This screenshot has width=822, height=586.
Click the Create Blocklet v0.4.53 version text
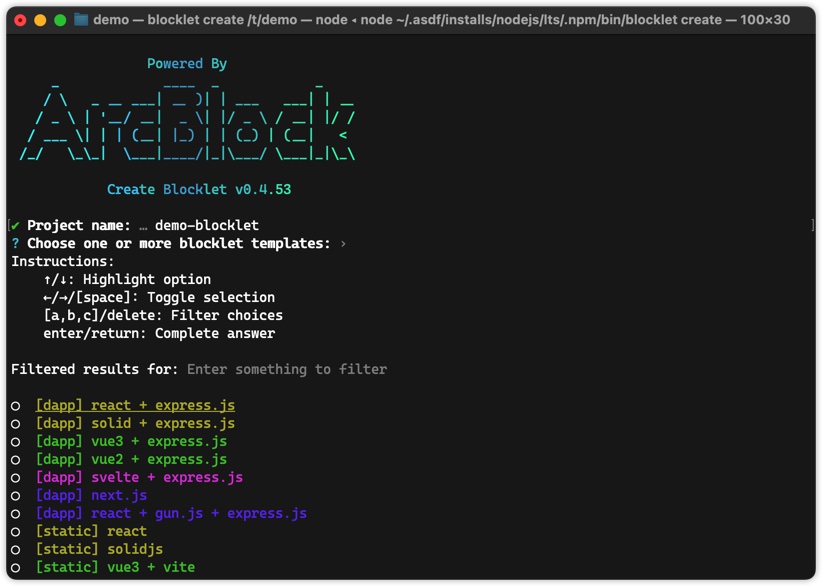point(199,189)
